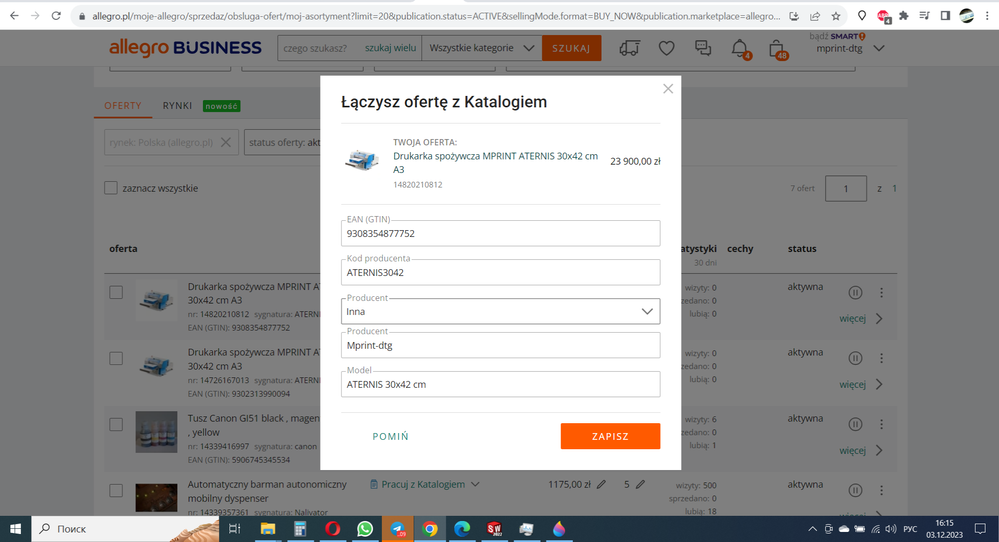Open three-dot menu for Automatyczny barman offer

tap(882, 490)
